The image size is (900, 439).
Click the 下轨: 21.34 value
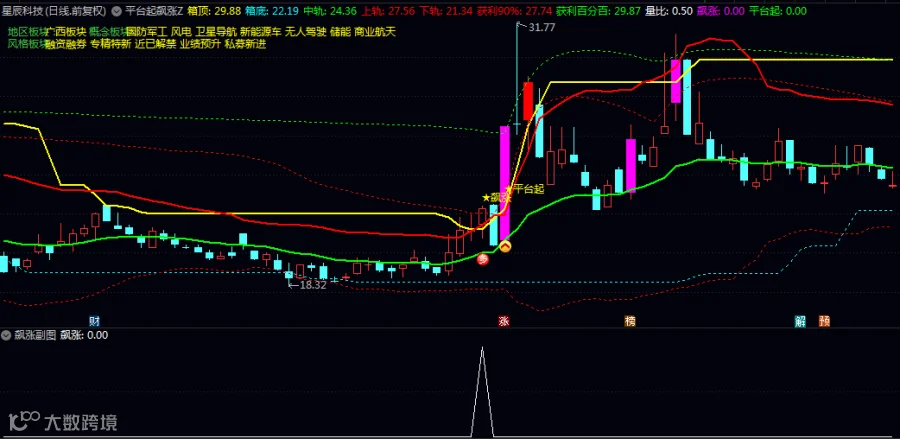point(447,11)
